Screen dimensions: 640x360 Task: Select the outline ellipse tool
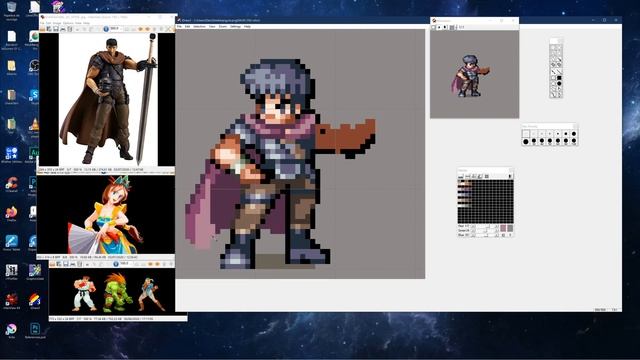click(x=553, y=83)
